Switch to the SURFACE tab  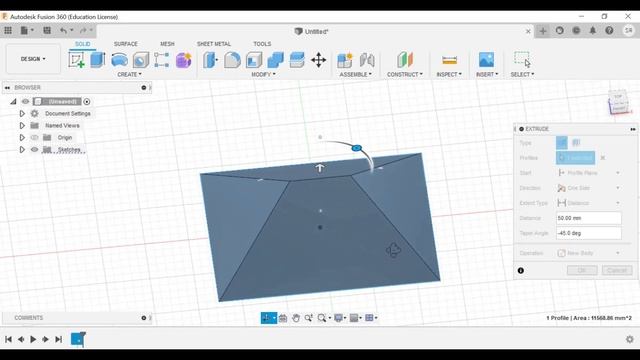pos(126,44)
